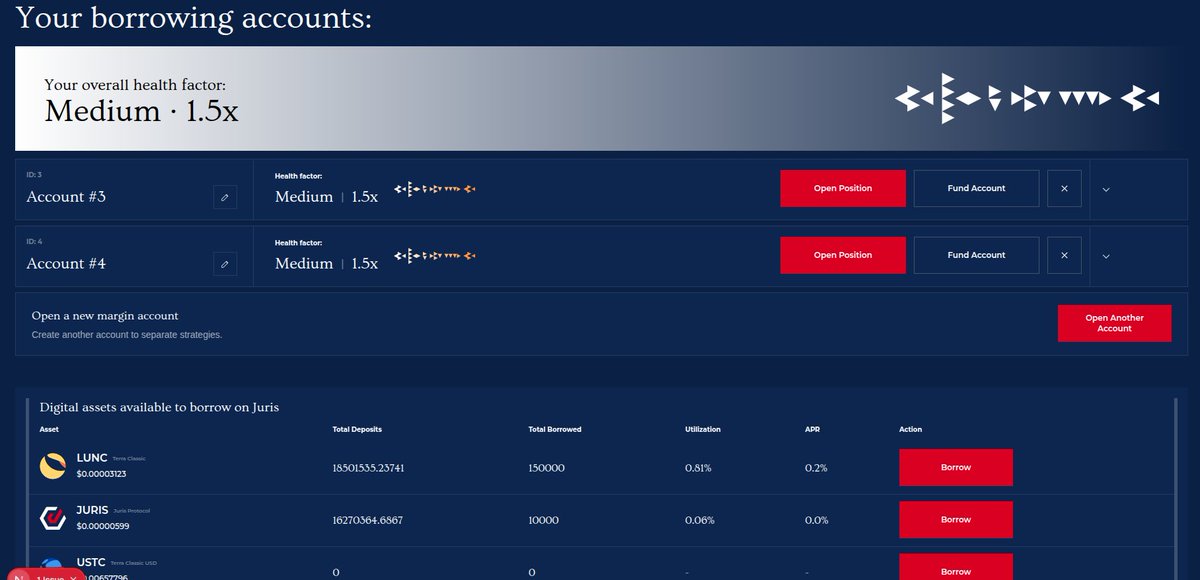Click the APR column header
This screenshot has height=580, width=1200.
812,429
